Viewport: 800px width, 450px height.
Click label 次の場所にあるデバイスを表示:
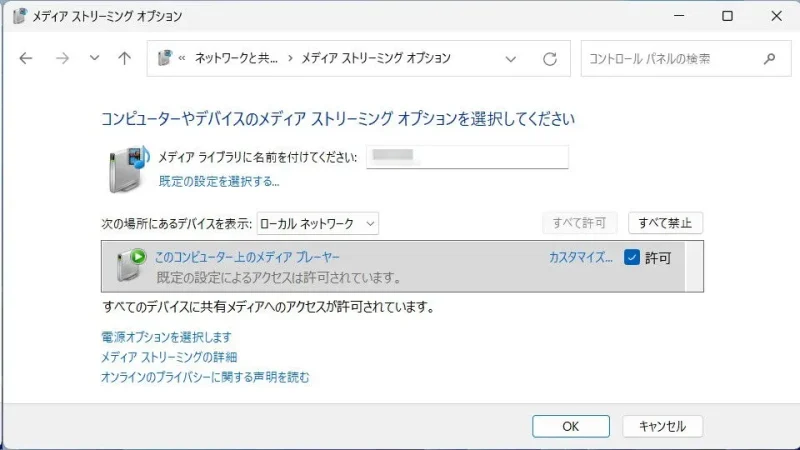point(177,223)
